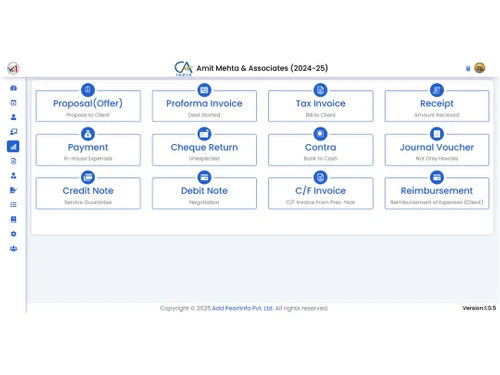Image resolution: width=500 pixels, height=375 pixels.
Task: Open the edit note pencil icon in sidebar
Action: 13,190
